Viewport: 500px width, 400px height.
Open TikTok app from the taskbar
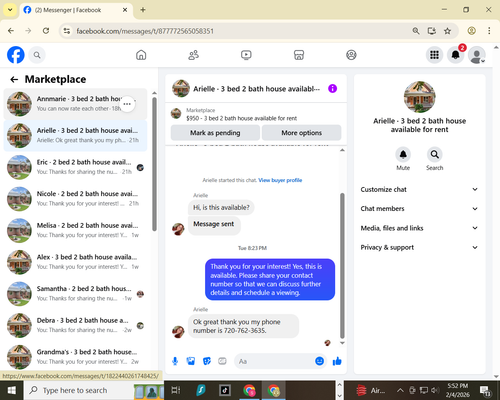click(x=225, y=390)
